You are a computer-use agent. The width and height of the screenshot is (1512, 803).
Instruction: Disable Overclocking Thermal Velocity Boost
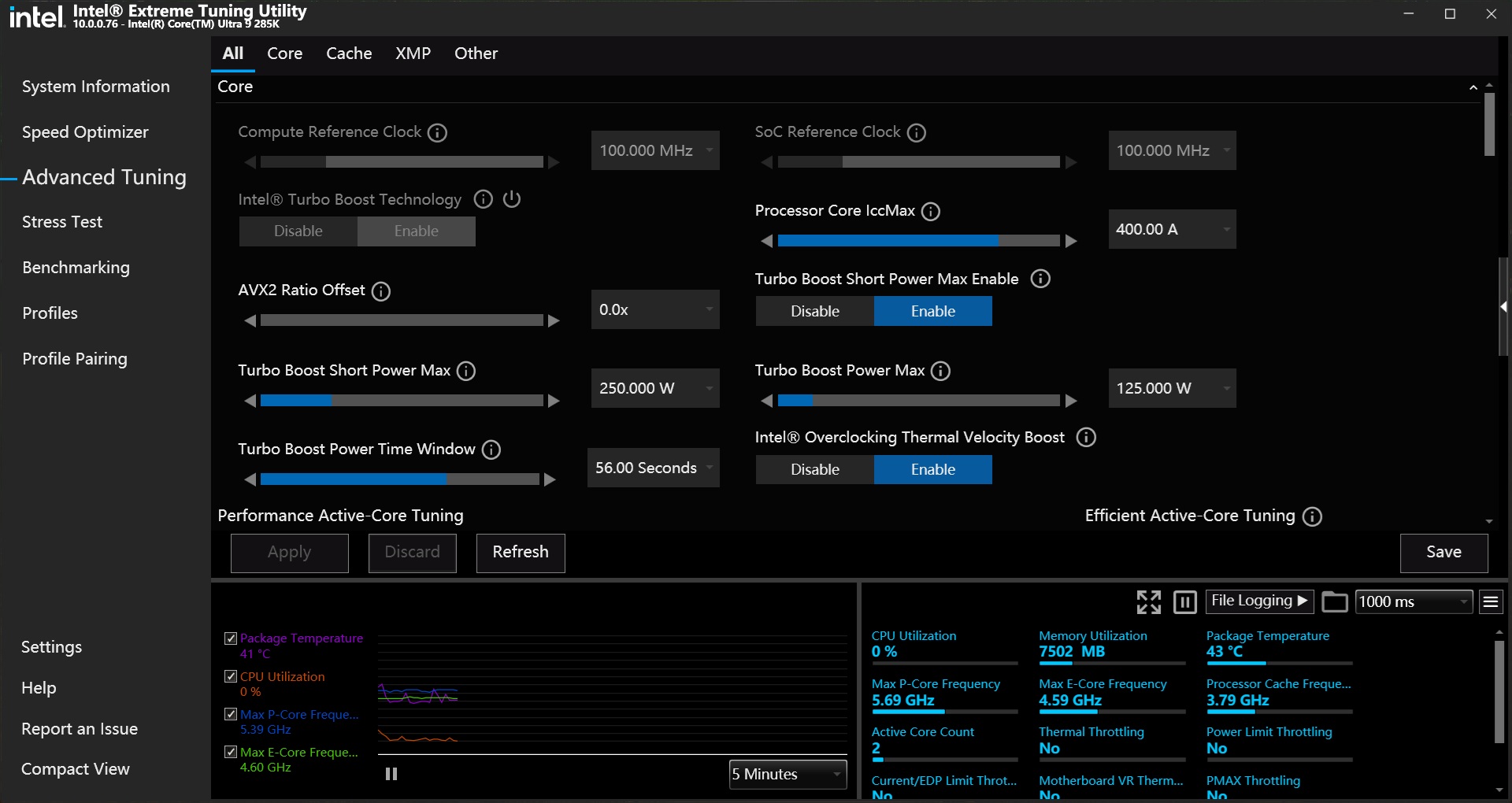tap(815, 469)
